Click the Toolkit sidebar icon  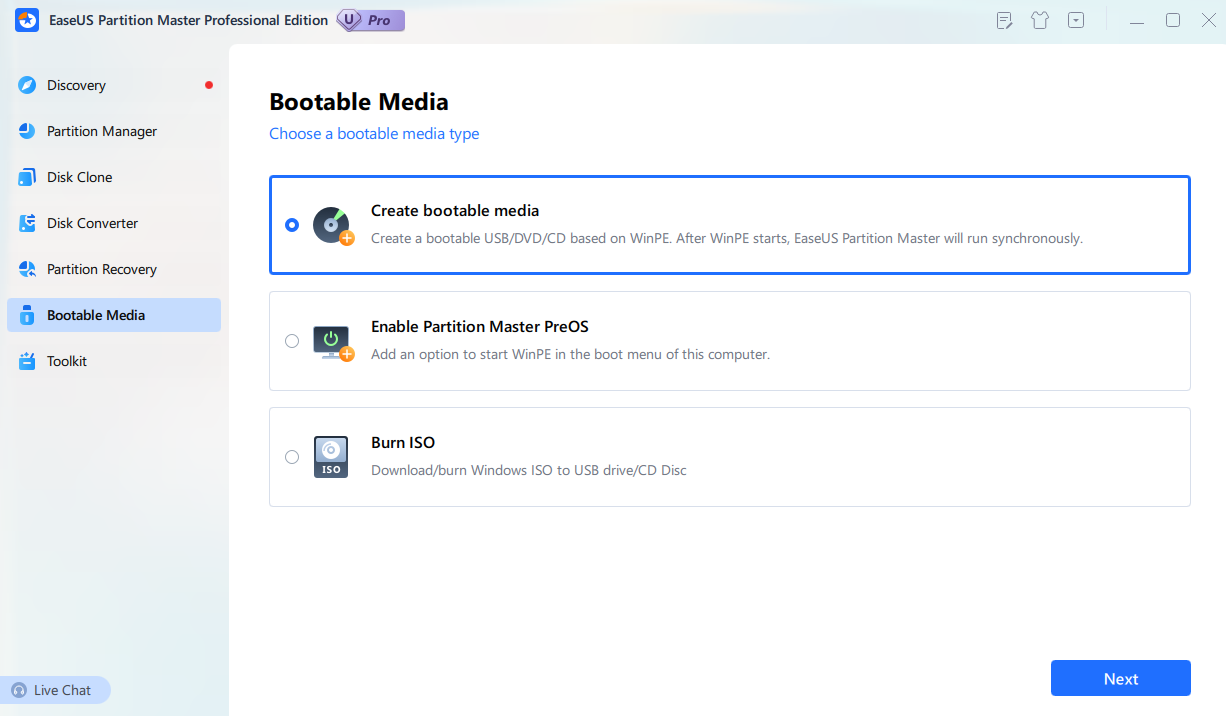27,361
